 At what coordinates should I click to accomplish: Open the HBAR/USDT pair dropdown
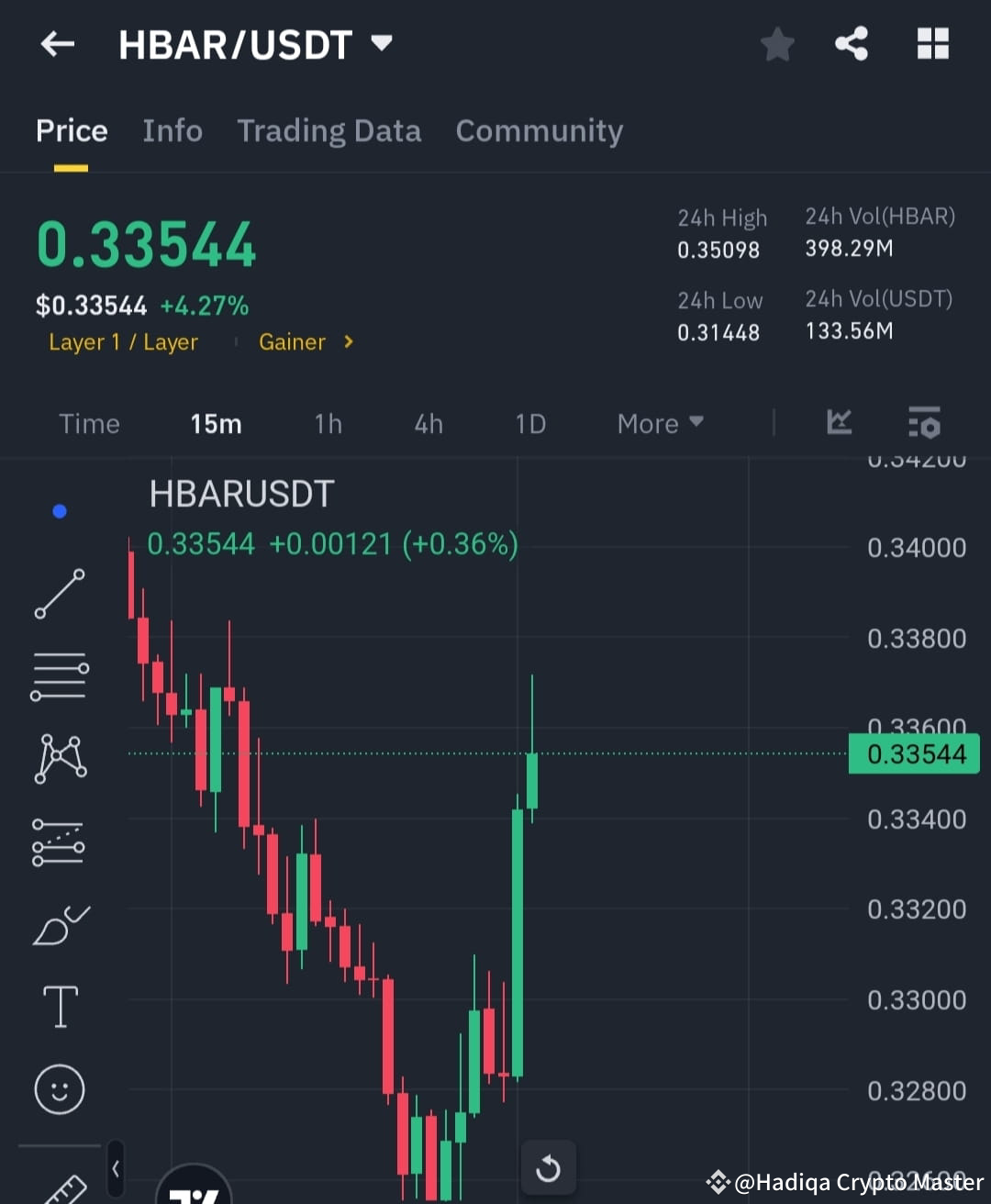point(382,42)
